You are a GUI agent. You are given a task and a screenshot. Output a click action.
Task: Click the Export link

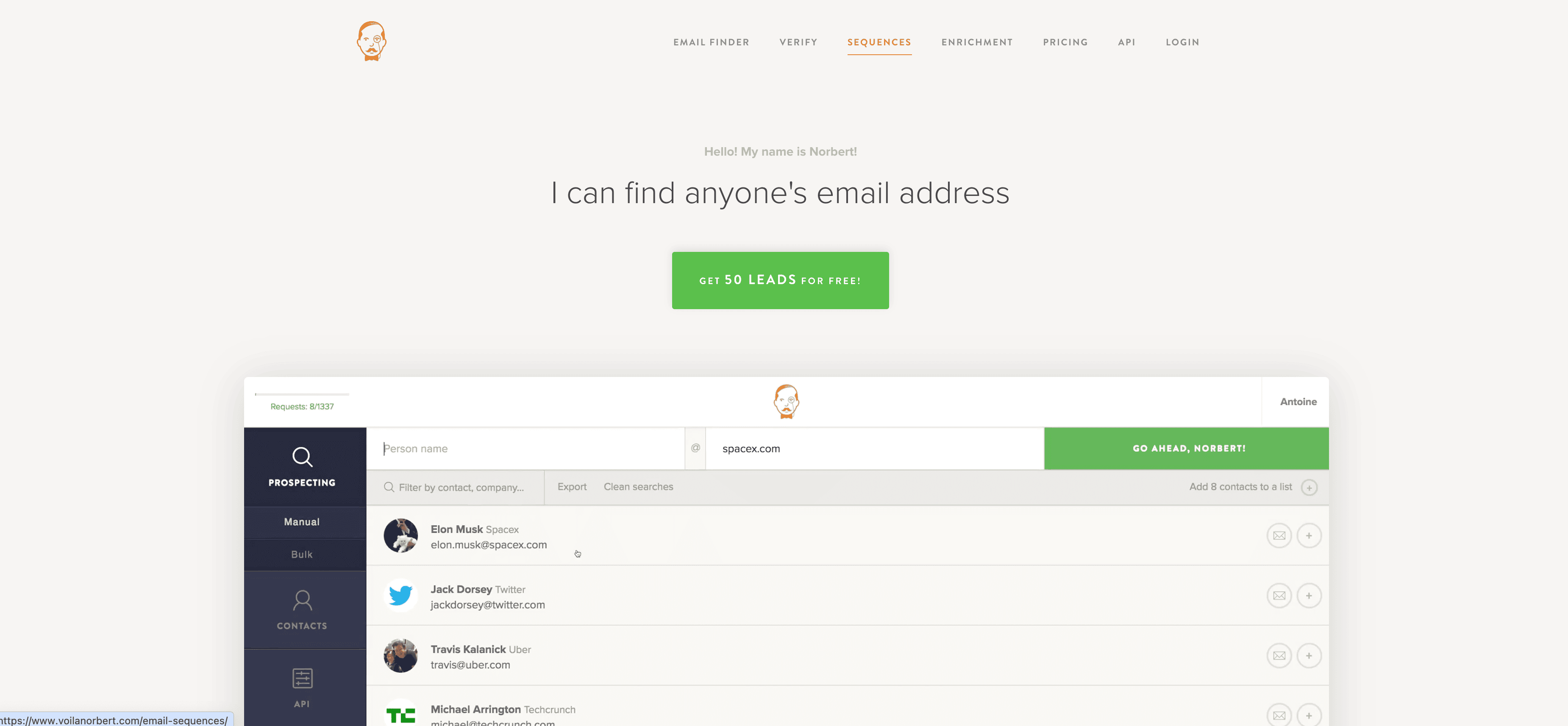click(572, 487)
